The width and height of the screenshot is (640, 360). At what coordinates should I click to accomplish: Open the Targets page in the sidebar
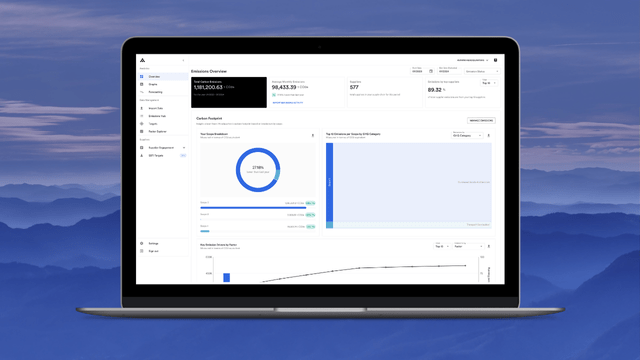click(x=162, y=124)
